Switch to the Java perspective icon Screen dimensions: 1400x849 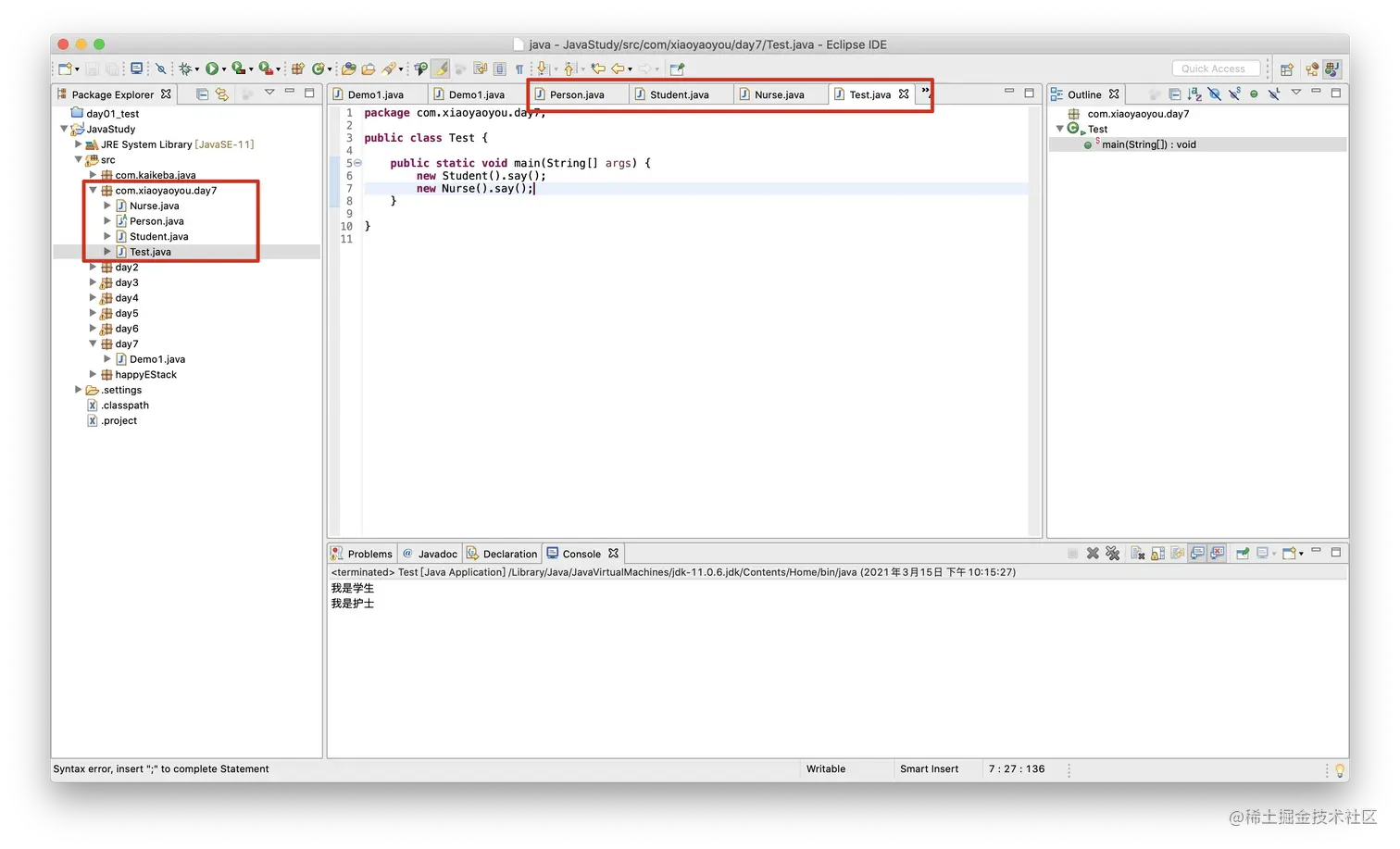pyautogui.click(x=1332, y=69)
